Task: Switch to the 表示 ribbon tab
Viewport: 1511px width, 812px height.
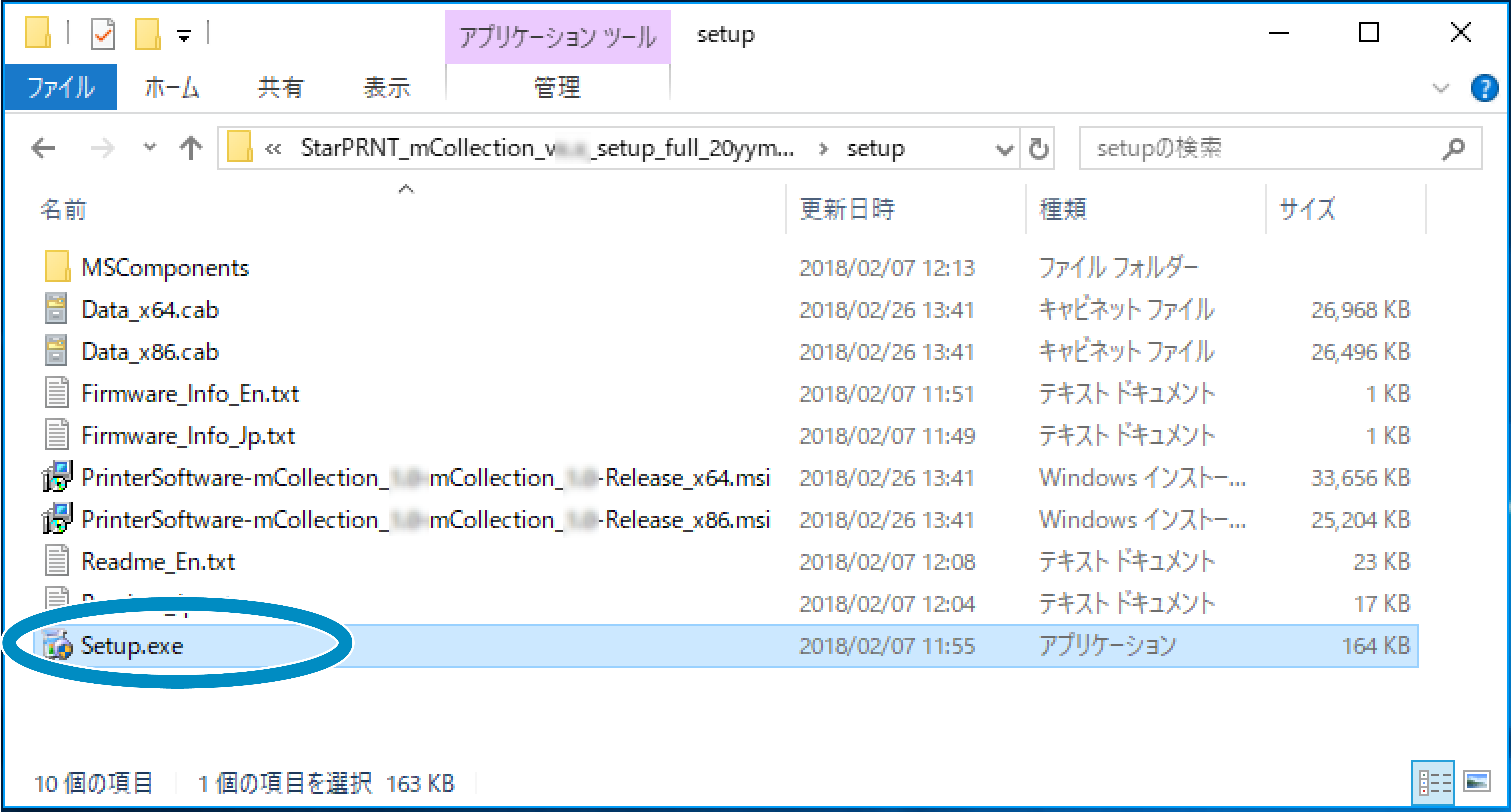Action: 387,88
